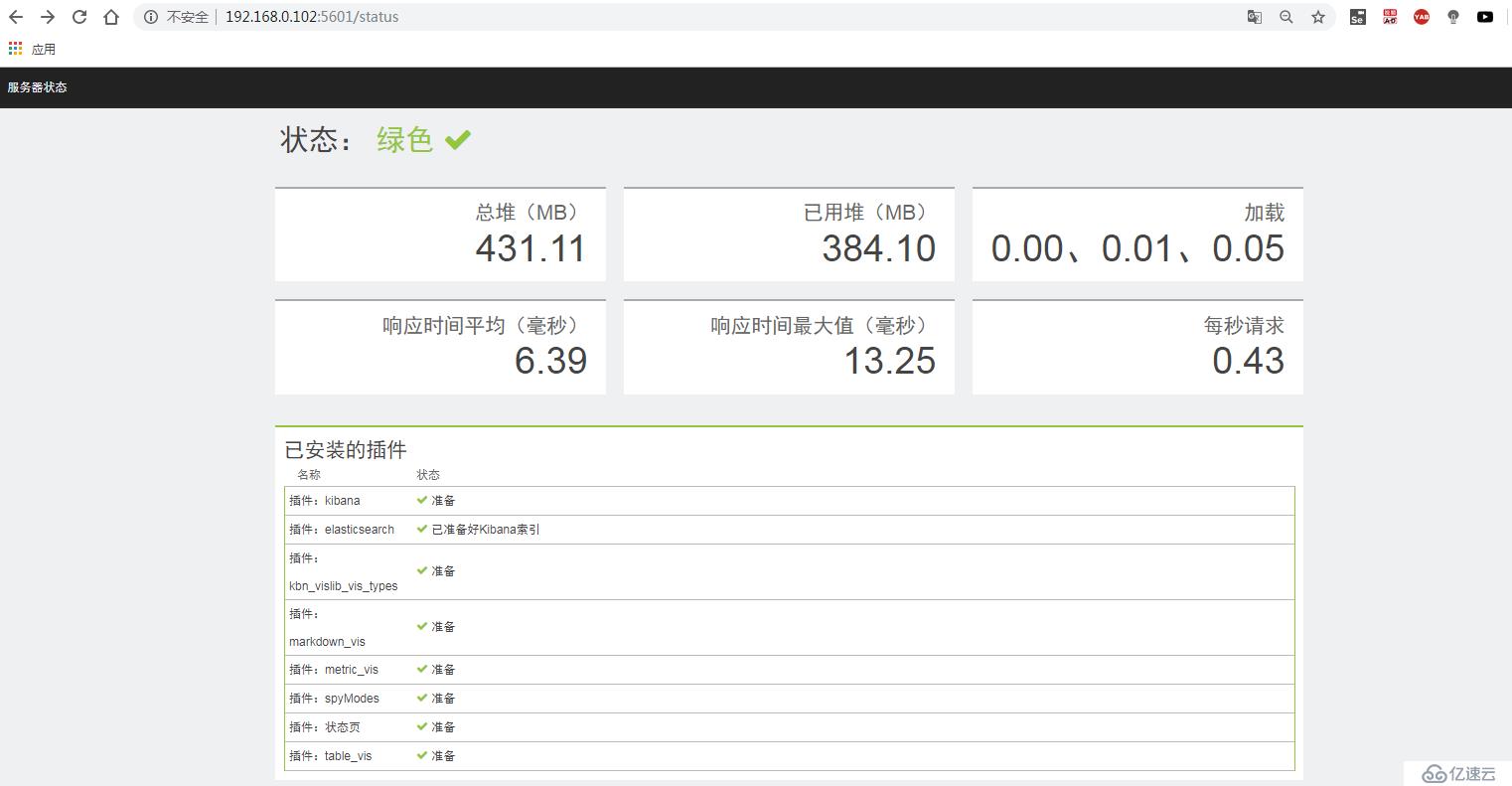Image resolution: width=1512 pixels, height=786 pixels.
Task: Click the average response time 6.39
Action: click(x=550, y=361)
